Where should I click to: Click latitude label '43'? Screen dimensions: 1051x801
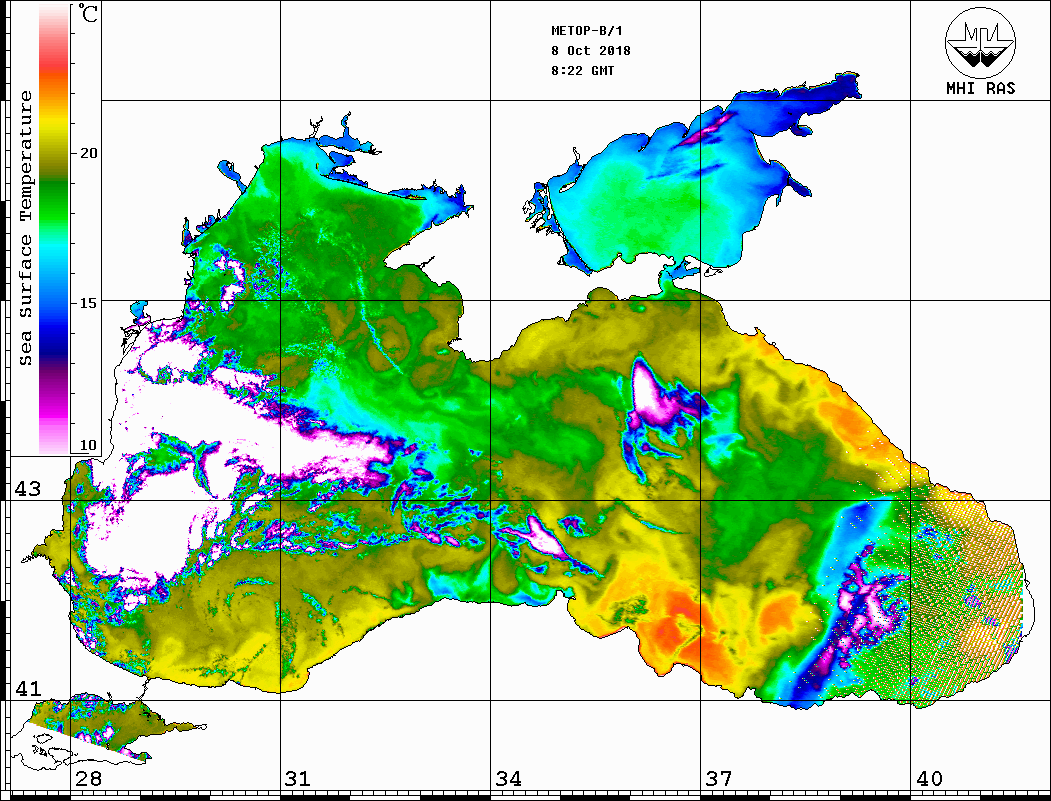[28, 489]
